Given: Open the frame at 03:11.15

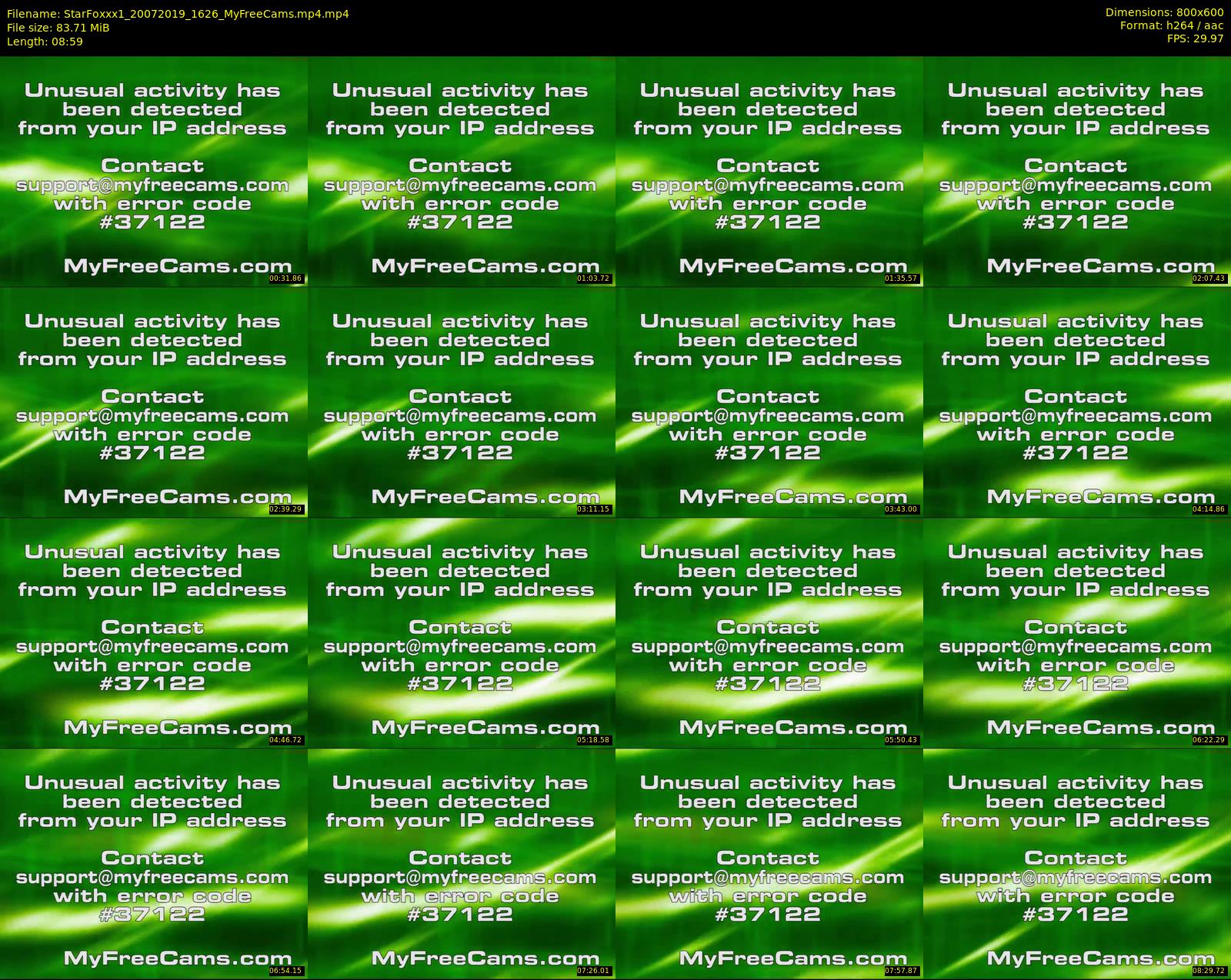Looking at the screenshot, I should pos(462,402).
